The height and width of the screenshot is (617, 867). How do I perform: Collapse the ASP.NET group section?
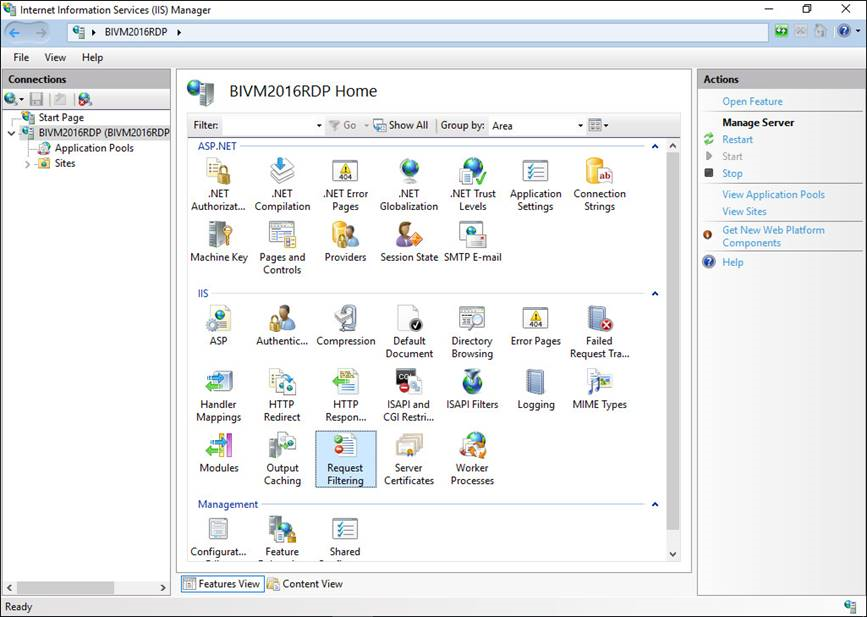click(655, 146)
